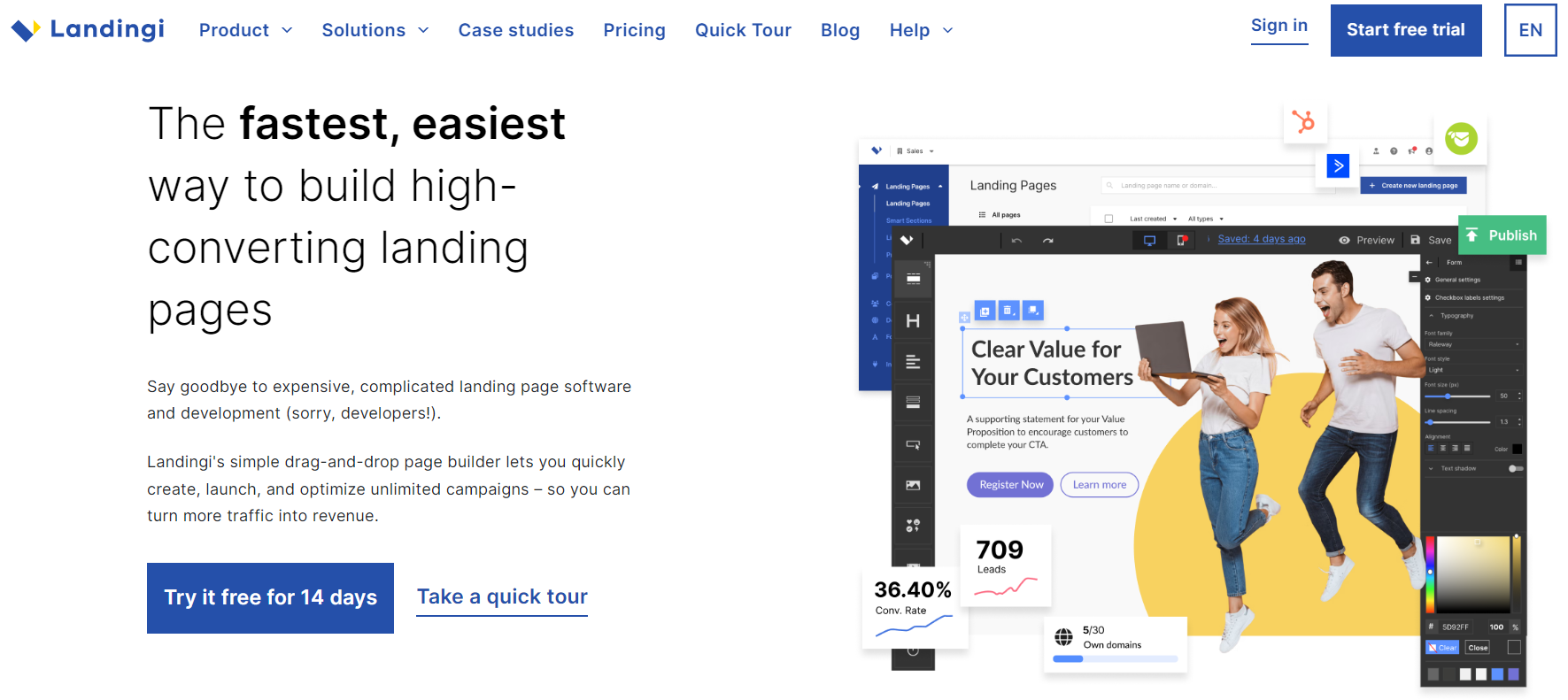The image size is (1568, 700).
Task: Go to the Pricing page
Action: [x=634, y=30]
